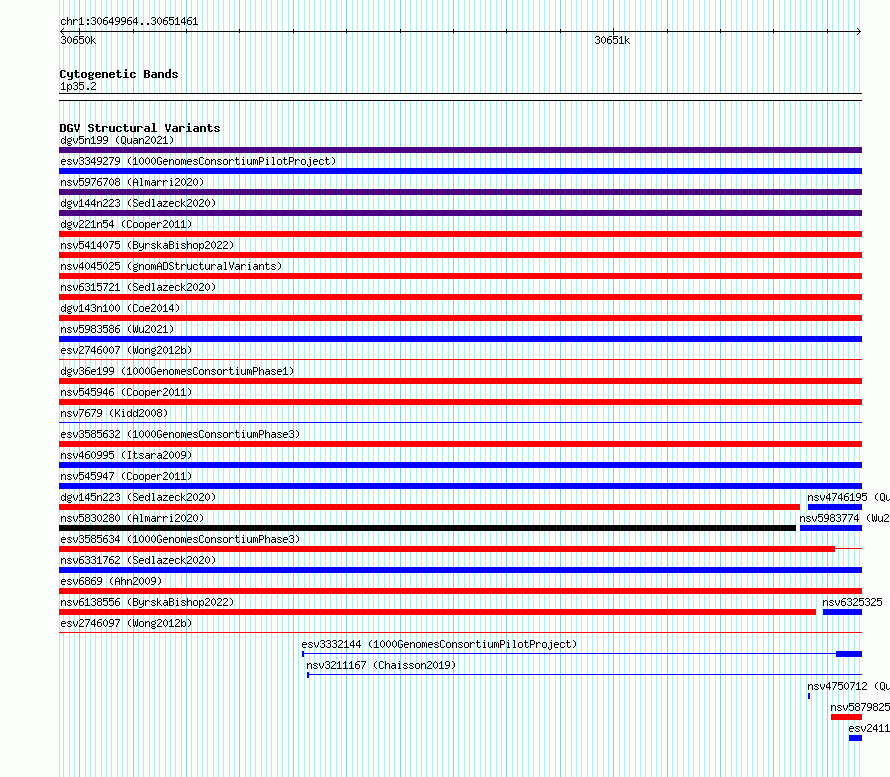890x777 pixels.
Task: Click the purple bar under nsv5976708
Action: 460,192
